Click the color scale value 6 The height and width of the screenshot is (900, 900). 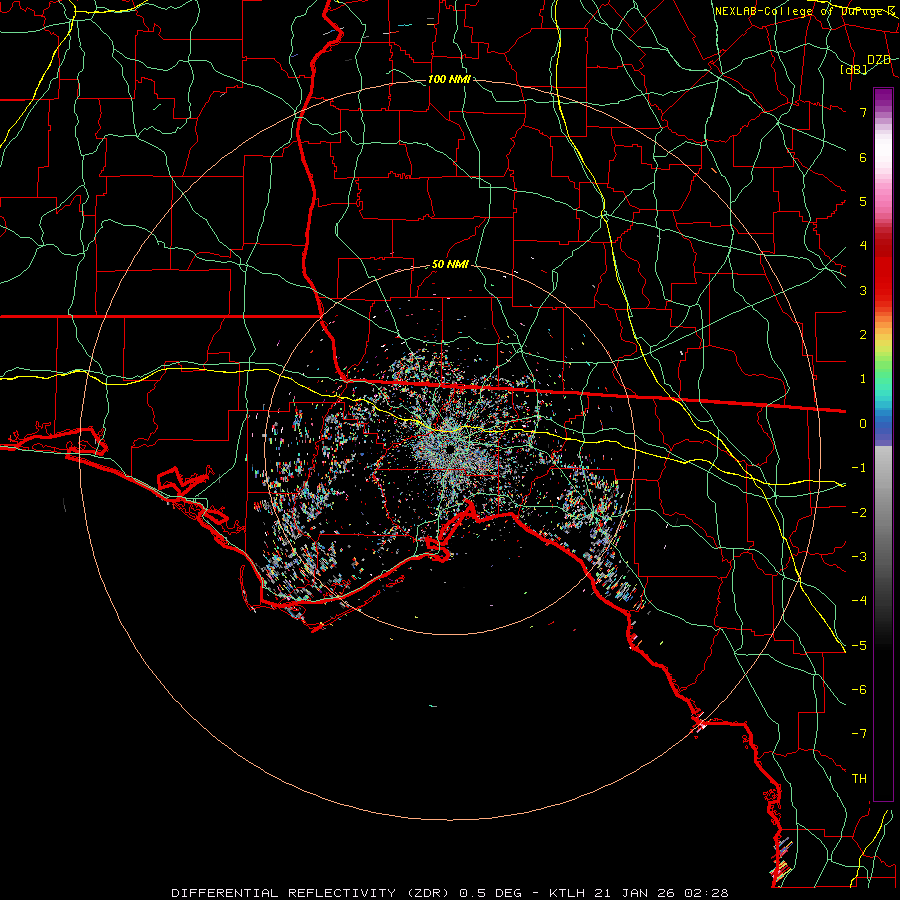tap(863, 157)
